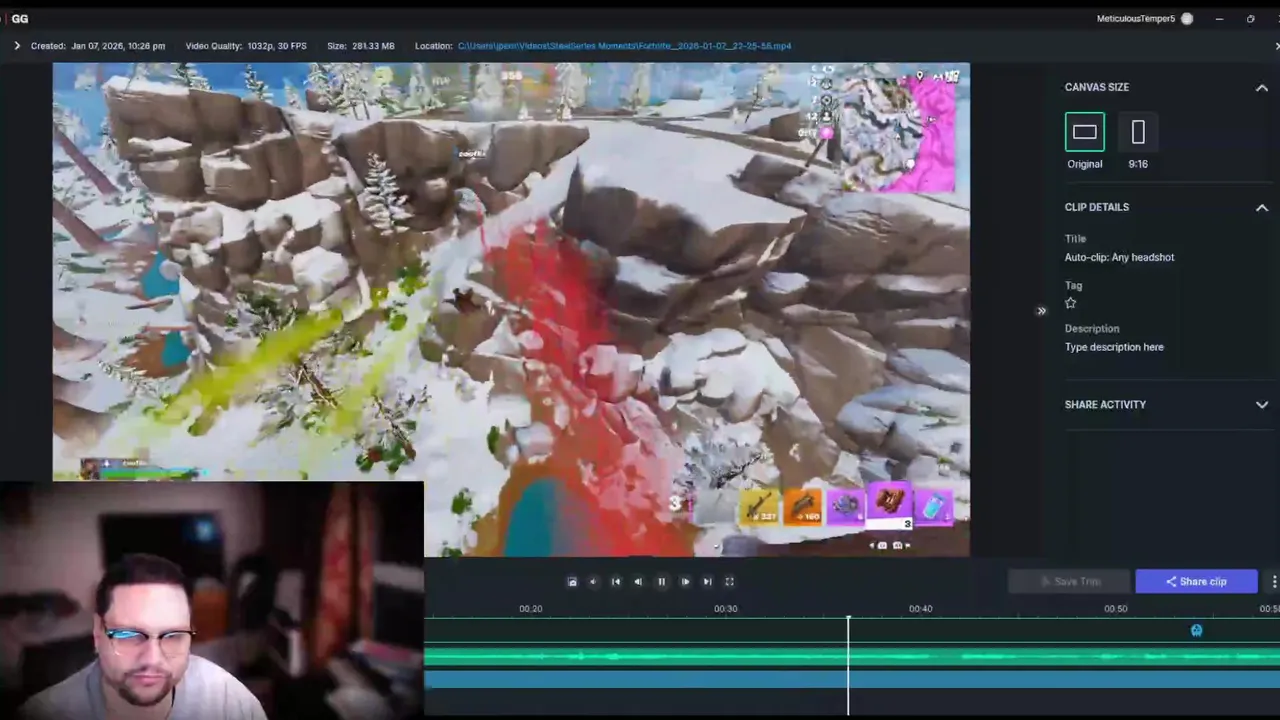Click the back chevron beside Created
Viewport: 1280px width, 720px height.
(17, 46)
